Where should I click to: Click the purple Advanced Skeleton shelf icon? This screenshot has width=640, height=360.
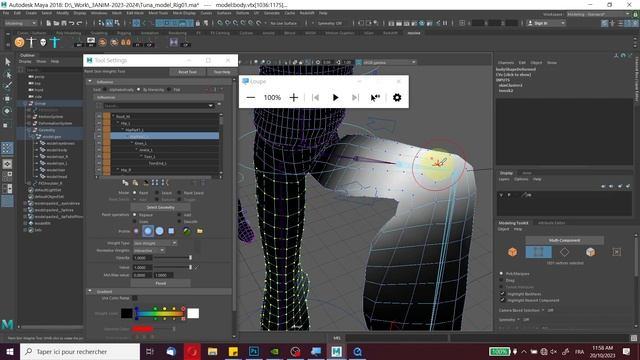(174, 42)
